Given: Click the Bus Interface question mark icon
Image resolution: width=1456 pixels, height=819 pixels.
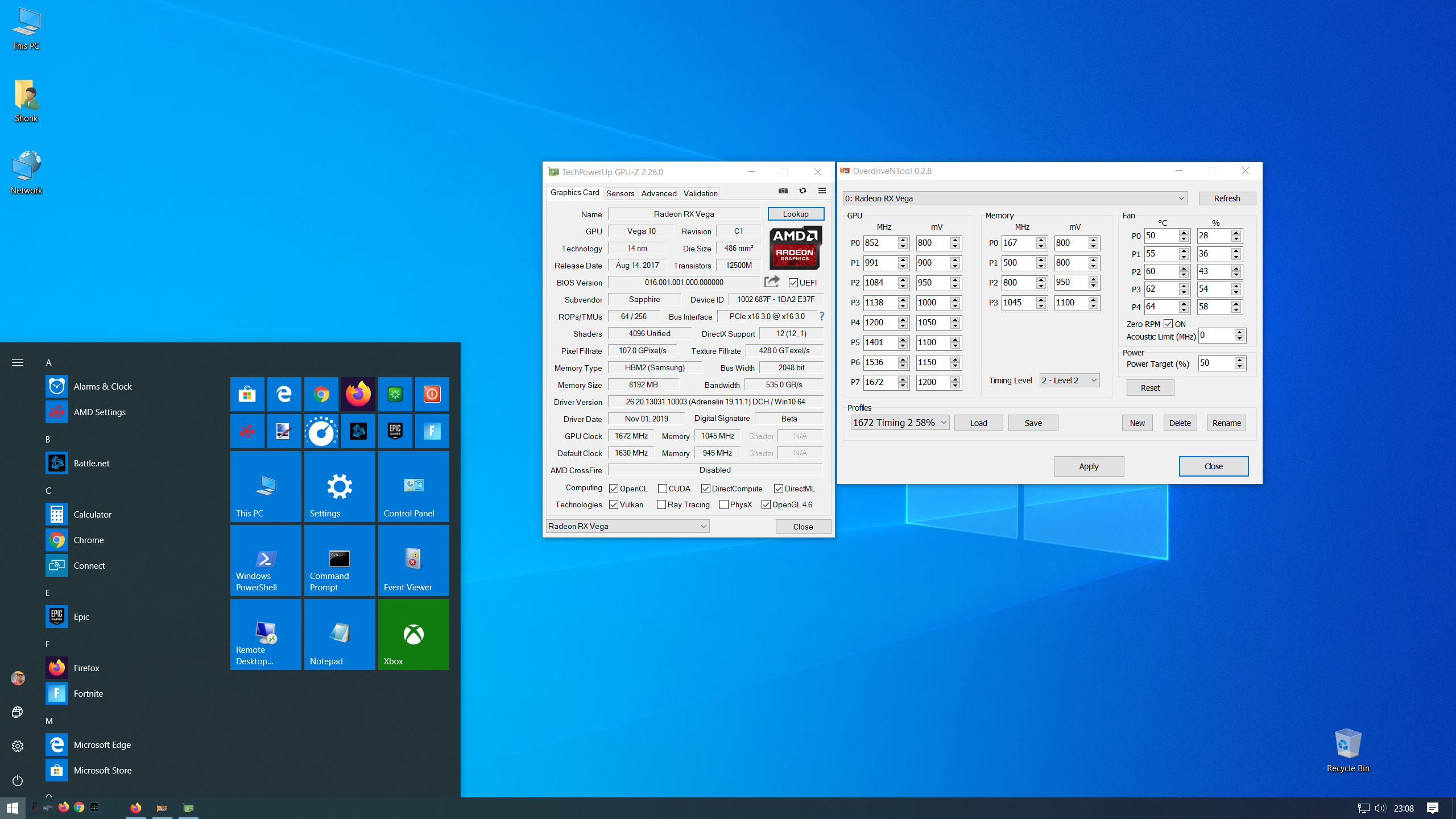Looking at the screenshot, I should pyautogui.click(x=821, y=316).
